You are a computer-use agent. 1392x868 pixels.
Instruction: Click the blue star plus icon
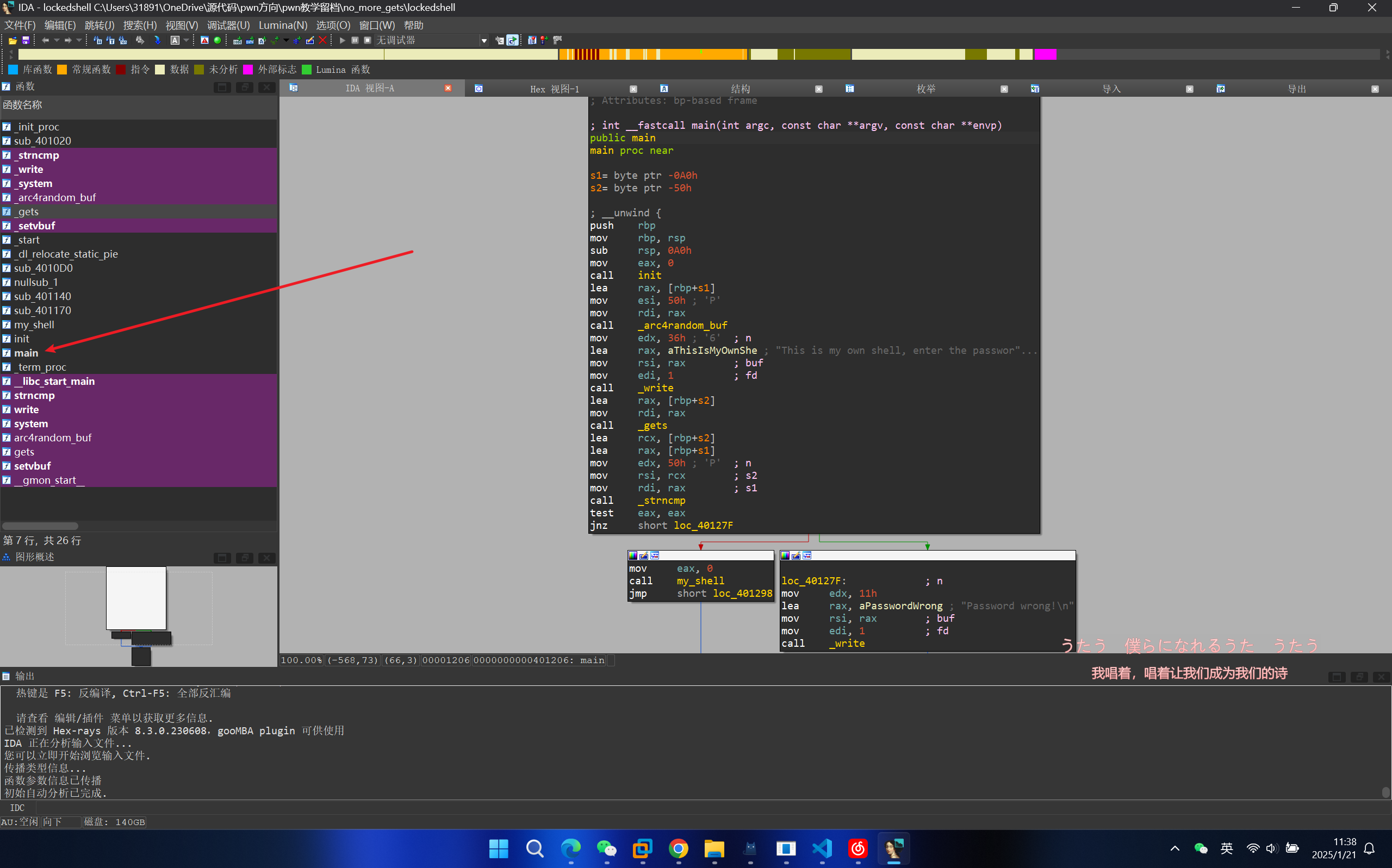click(x=297, y=40)
